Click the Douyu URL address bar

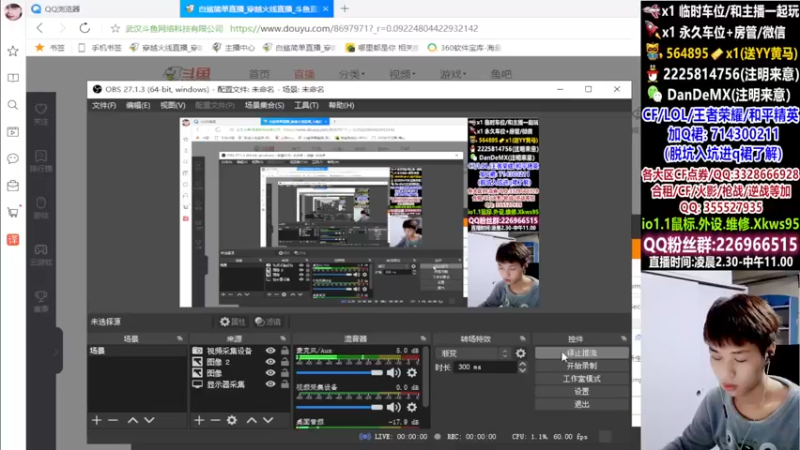tap(354, 29)
